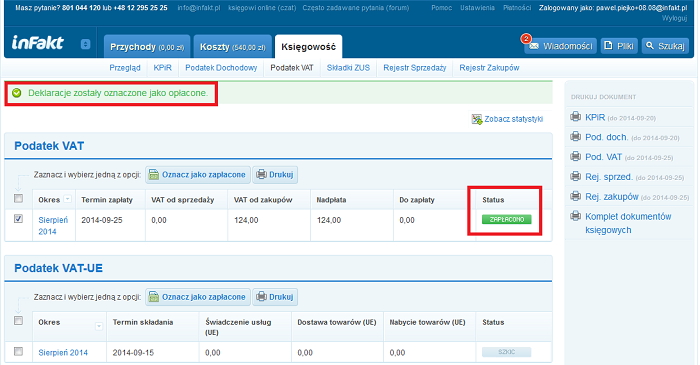Click Oznacz jako zapłacone in Podatek VAT
Screen dimensions: 700x365
pyautogui.click(x=197, y=175)
